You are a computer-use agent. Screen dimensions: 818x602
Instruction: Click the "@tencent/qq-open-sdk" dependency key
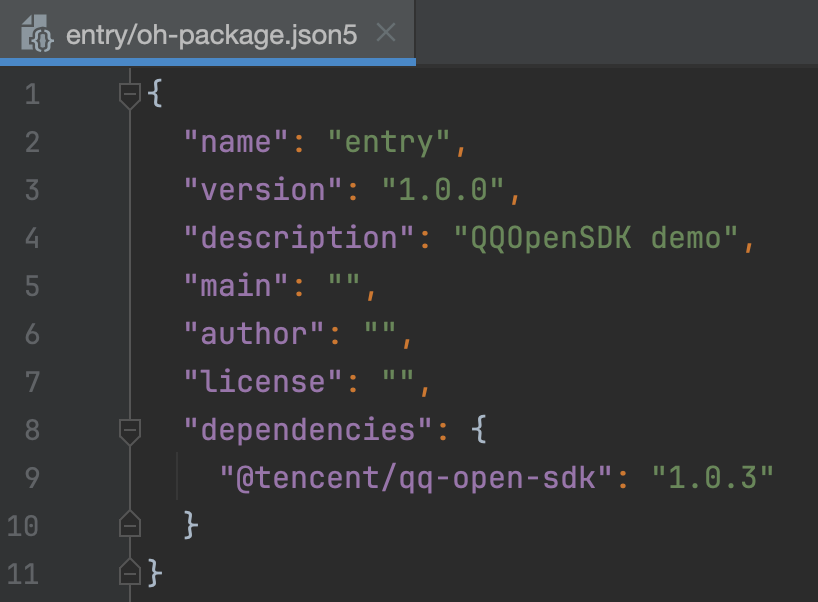click(416, 478)
